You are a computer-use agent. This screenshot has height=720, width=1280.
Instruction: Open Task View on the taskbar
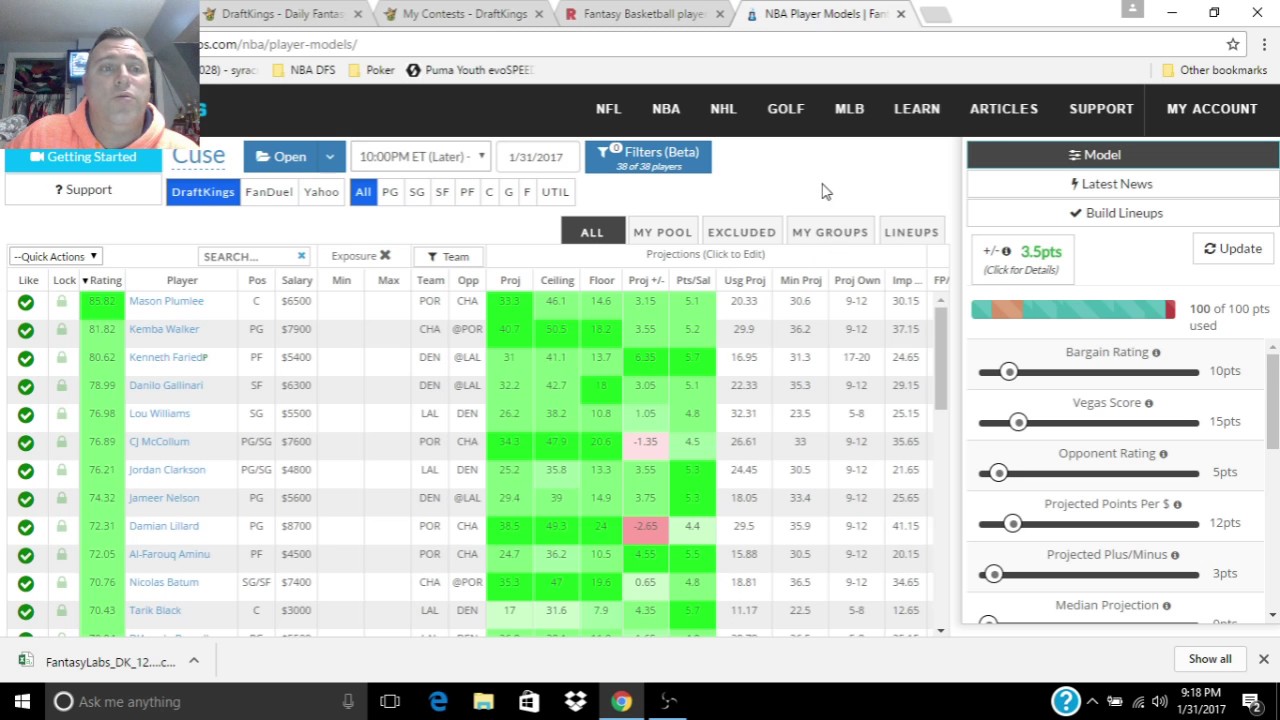(390, 702)
